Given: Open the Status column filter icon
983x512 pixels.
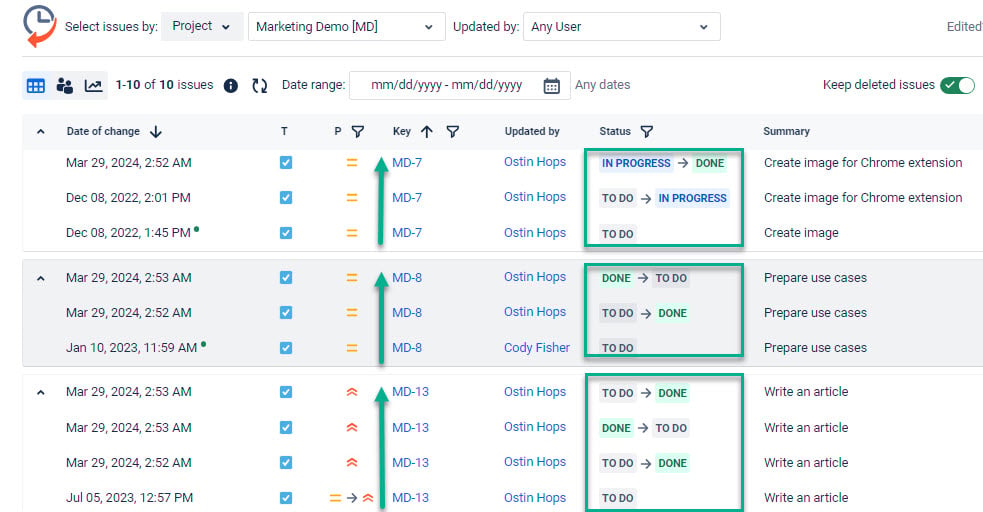Looking at the screenshot, I should coord(646,132).
